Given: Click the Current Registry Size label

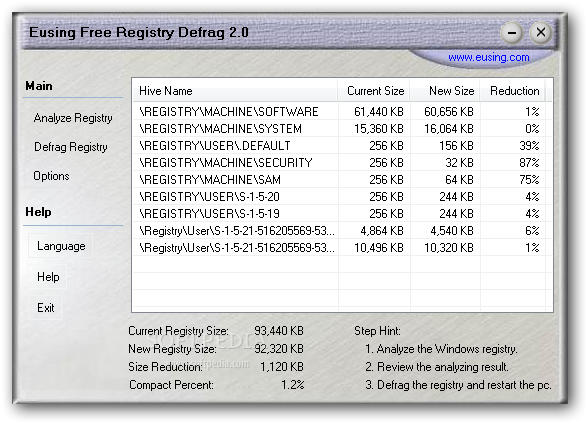Looking at the screenshot, I should [x=178, y=331].
